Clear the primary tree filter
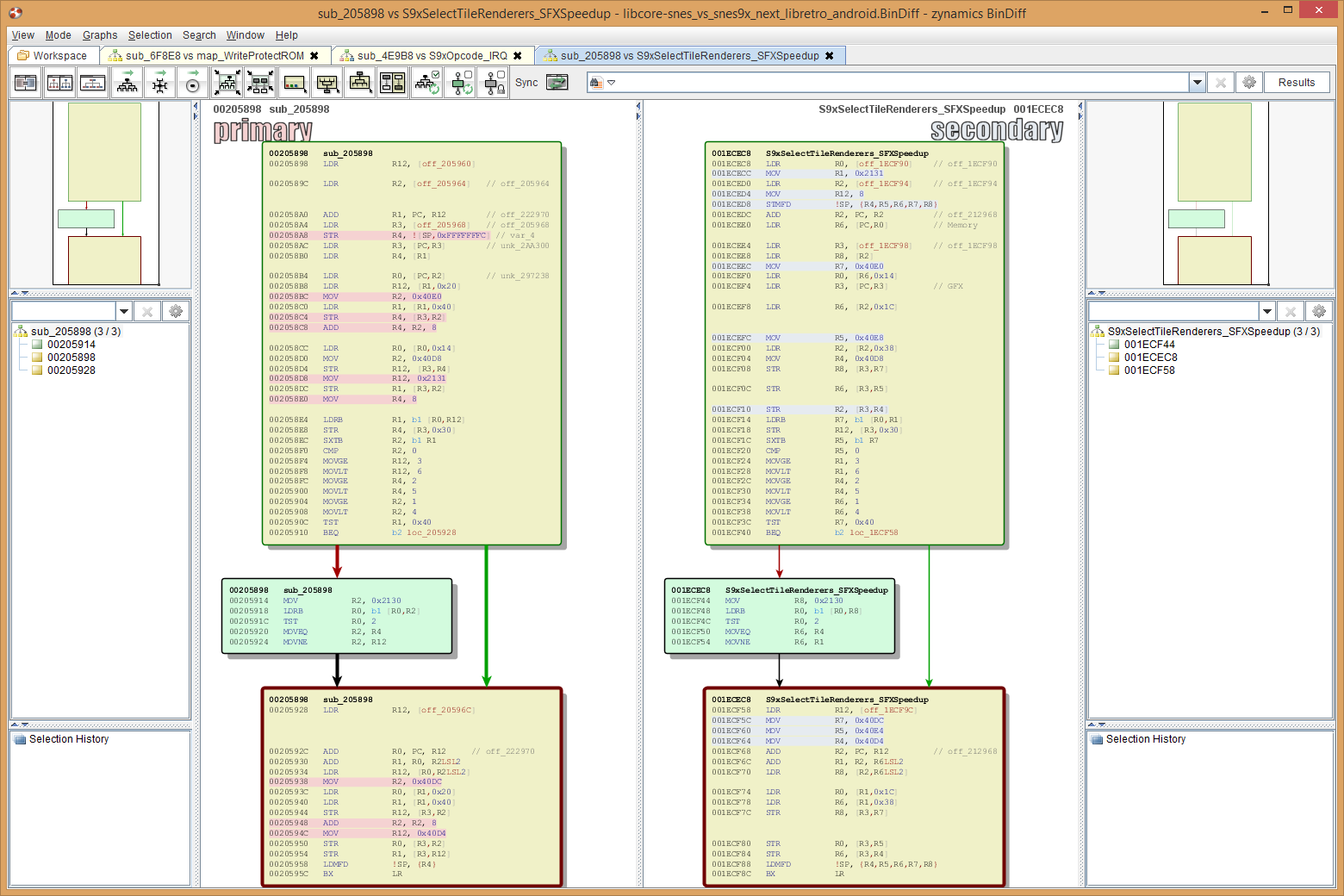This screenshot has height=896, width=1344. 147,311
